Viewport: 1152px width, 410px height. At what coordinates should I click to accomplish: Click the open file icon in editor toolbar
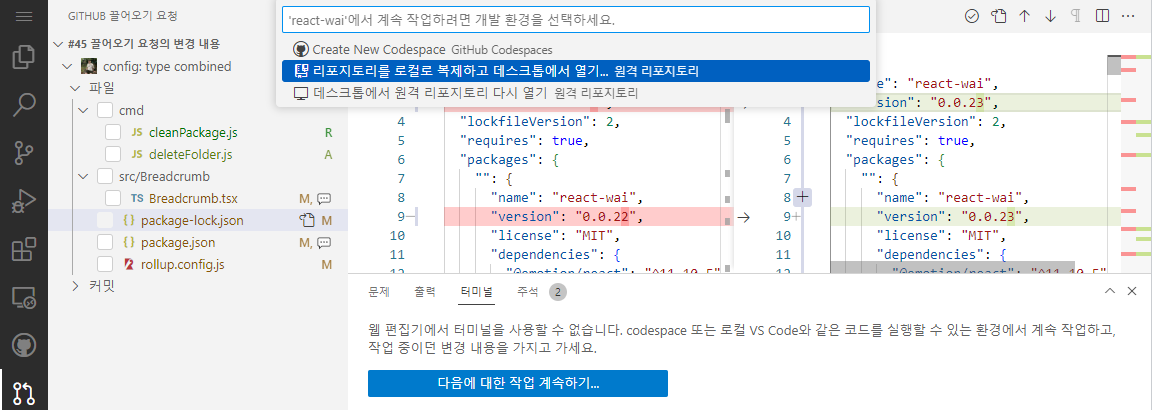(998, 16)
